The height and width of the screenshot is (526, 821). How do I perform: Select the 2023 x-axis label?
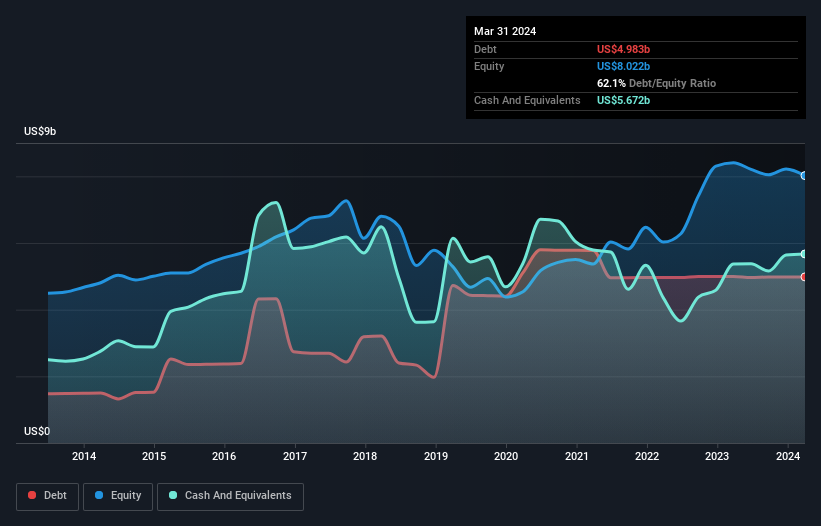[x=717, y=456]
